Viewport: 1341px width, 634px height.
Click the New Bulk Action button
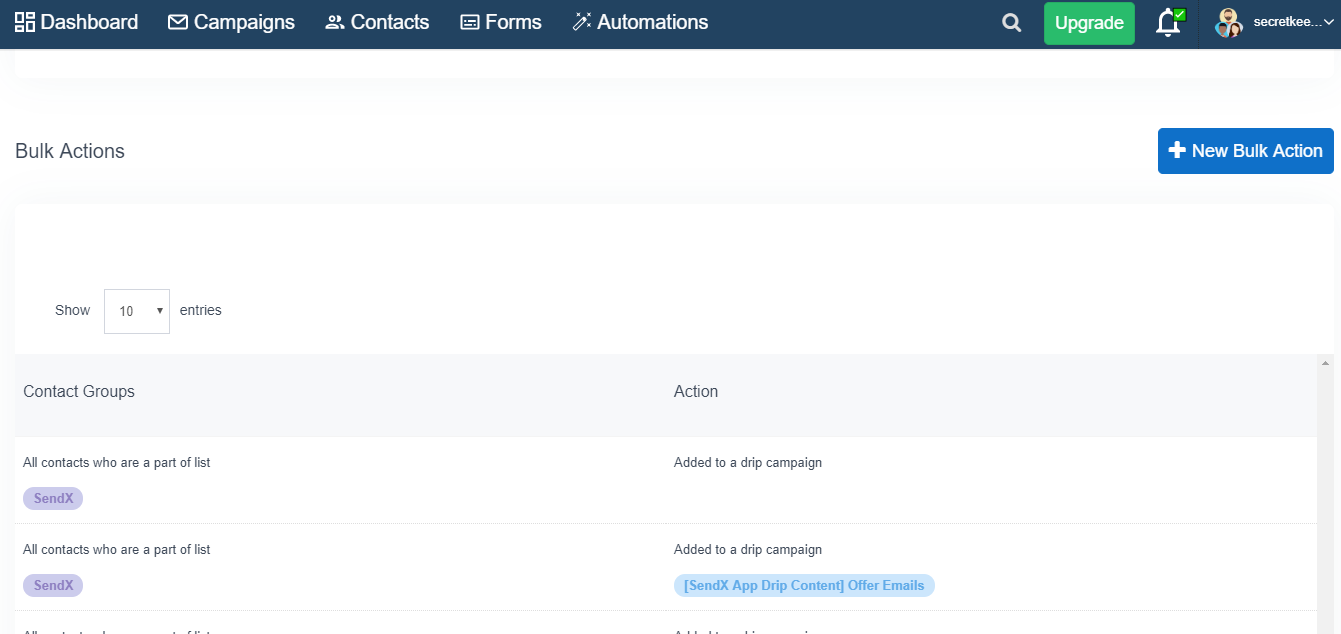(1245, 151)
